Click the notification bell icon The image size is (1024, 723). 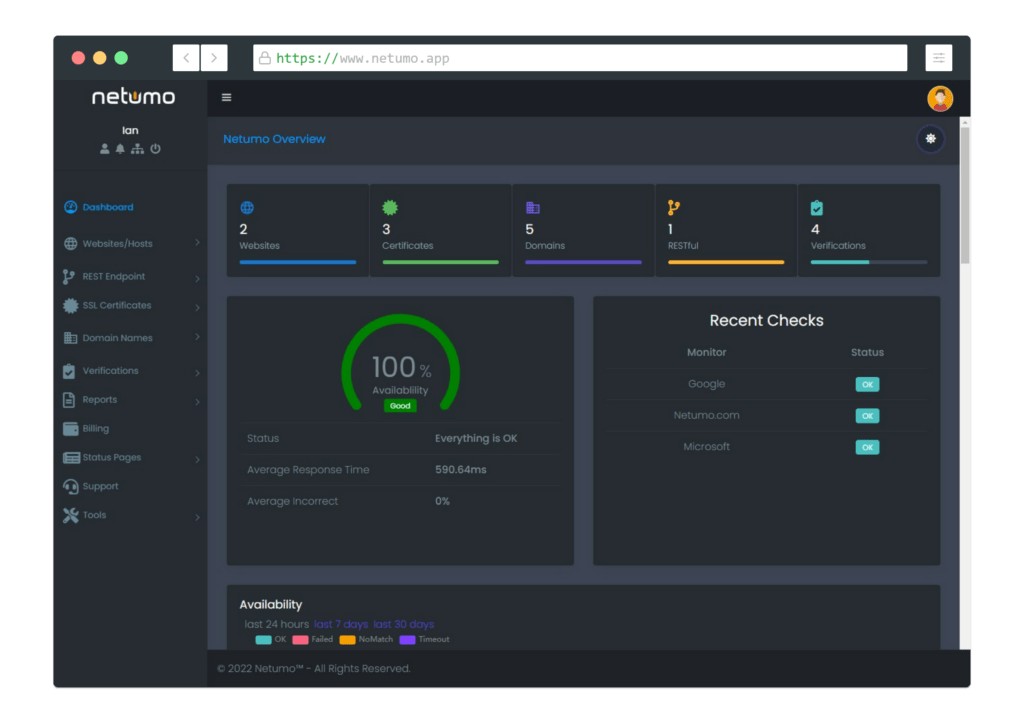pyautogui.click(x=122, y=148)
